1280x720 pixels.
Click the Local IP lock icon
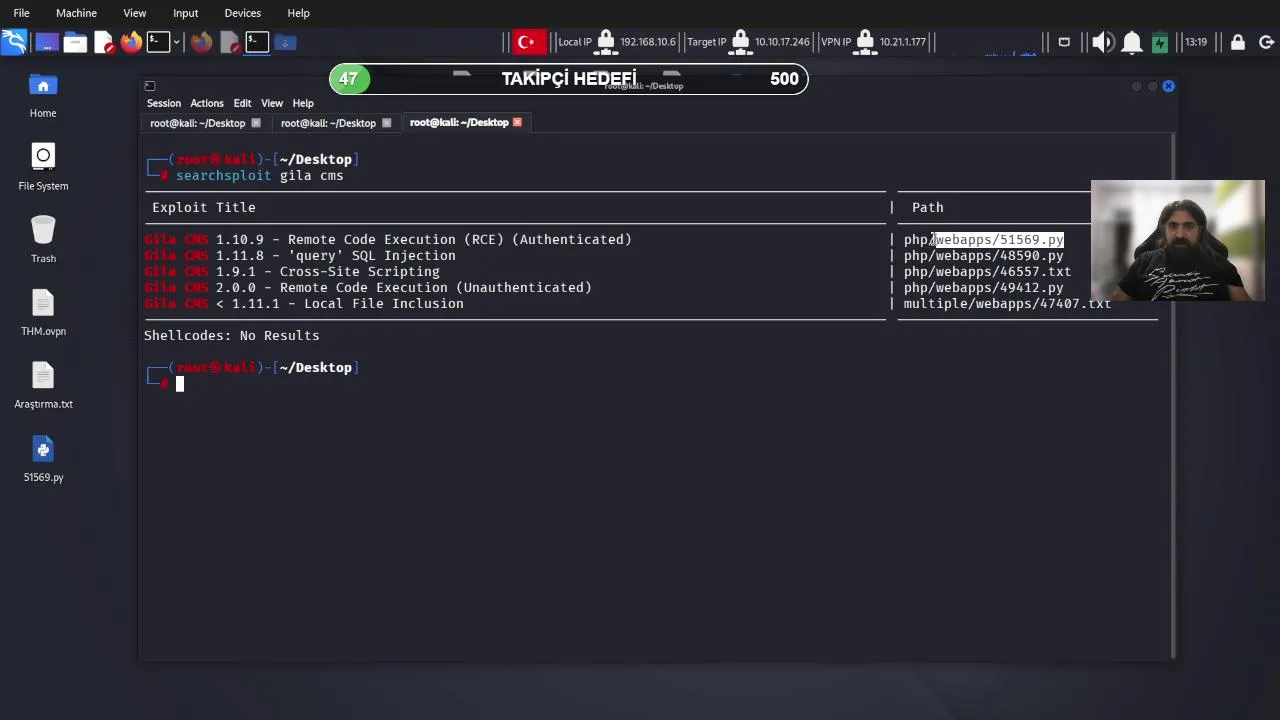coord(606,42)
